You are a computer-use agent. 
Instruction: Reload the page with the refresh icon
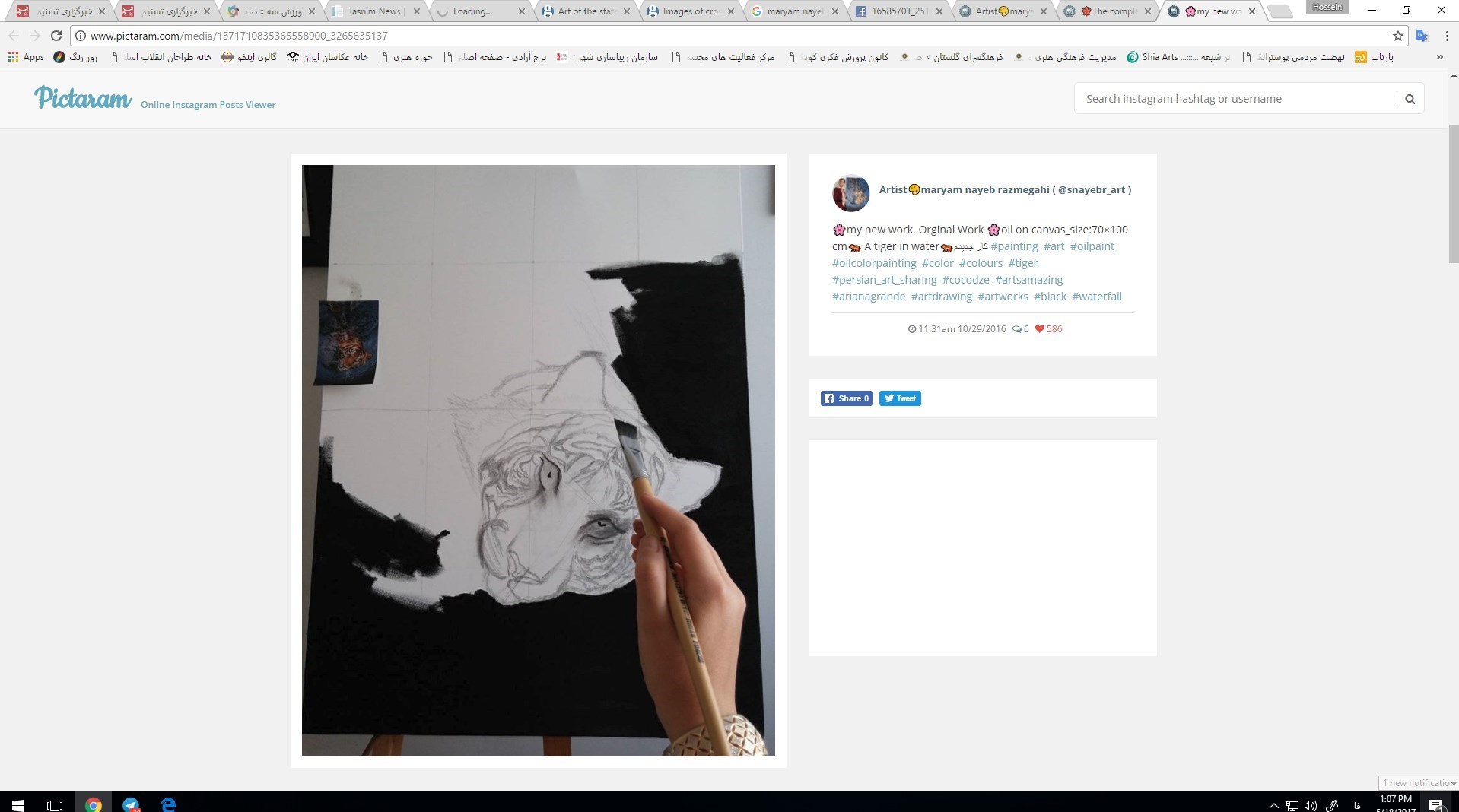click(56, 36)
